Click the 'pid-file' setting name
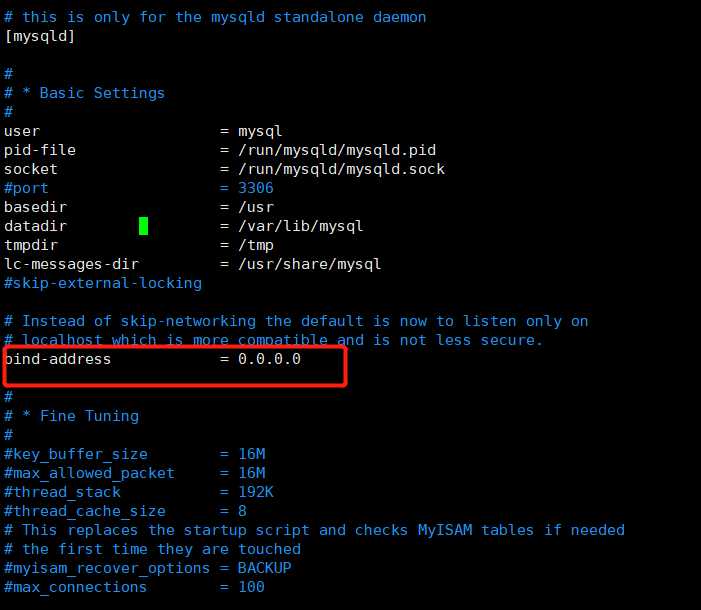This screenshot has height=610, width=701. [40, 150]
